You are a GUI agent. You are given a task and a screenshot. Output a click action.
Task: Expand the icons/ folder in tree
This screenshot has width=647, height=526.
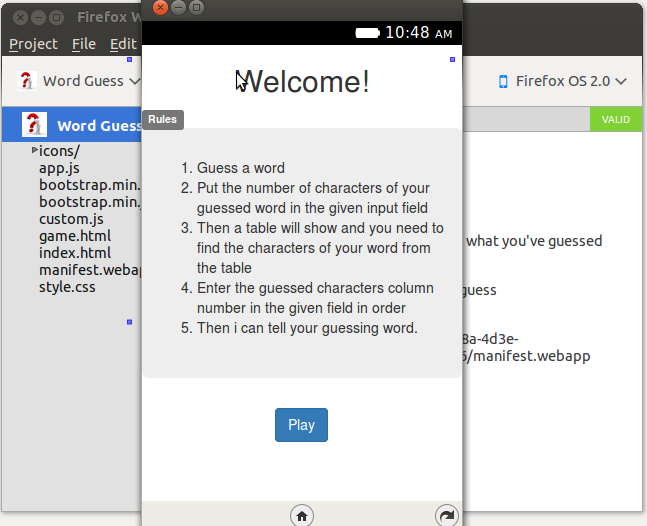pyautogui.click(x=35, y=151)
